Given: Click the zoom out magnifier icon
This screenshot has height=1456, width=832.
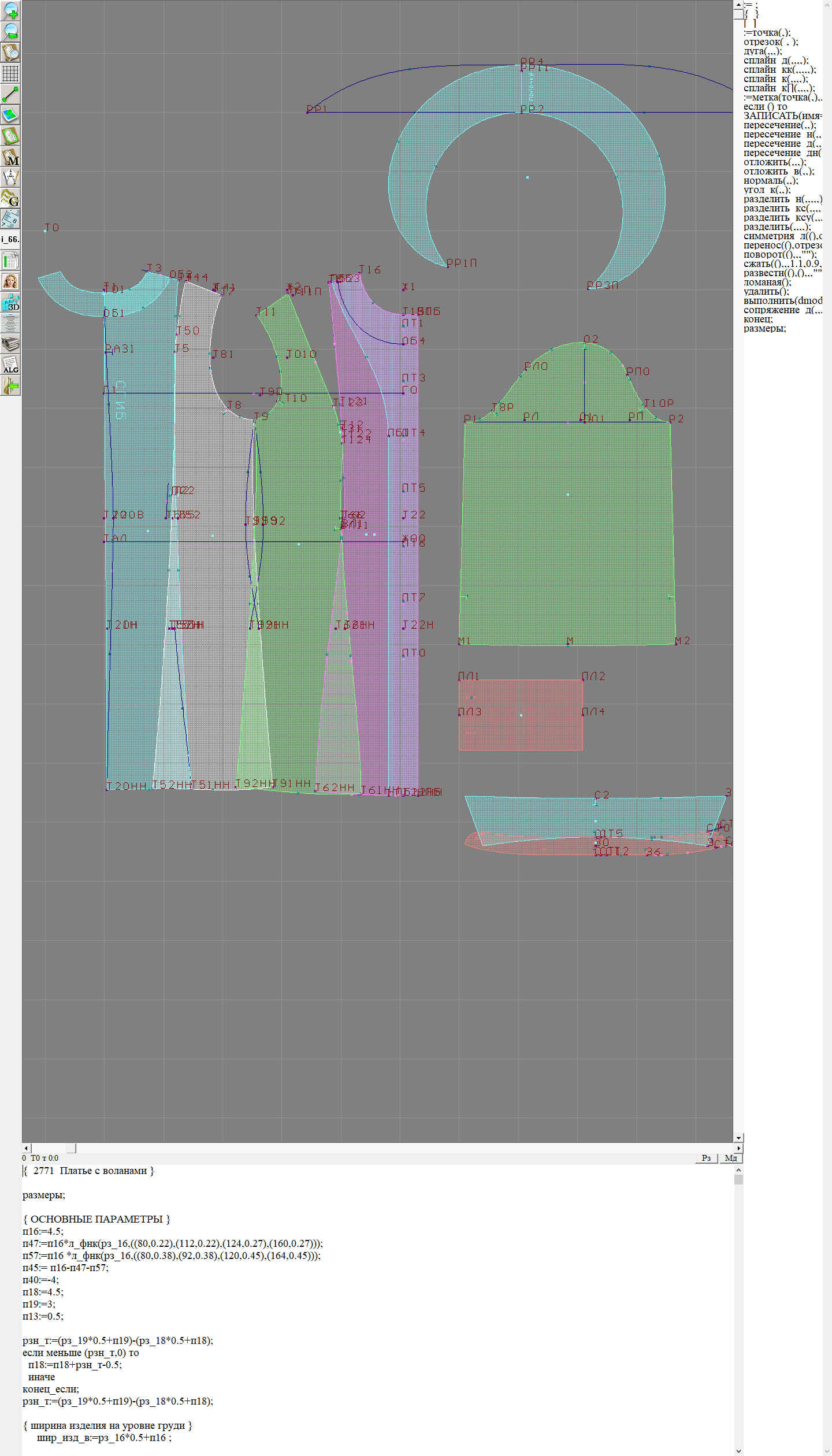Looking at the screenshot, I should [10, 31].
